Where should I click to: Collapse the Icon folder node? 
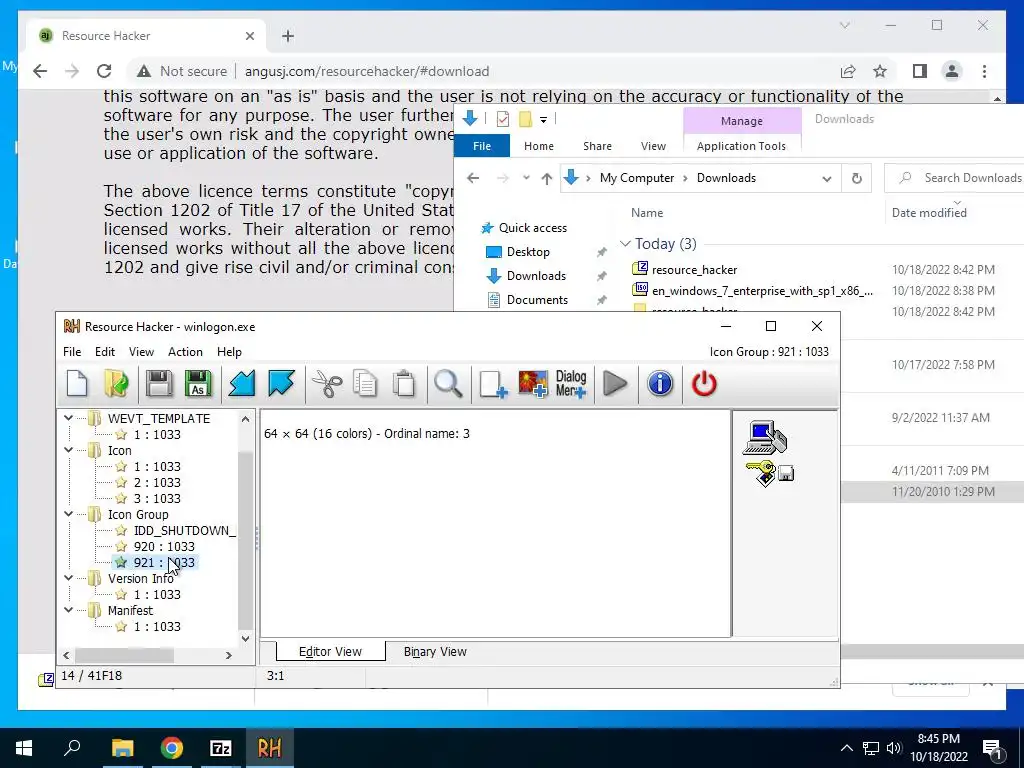(x=69, y=450)
